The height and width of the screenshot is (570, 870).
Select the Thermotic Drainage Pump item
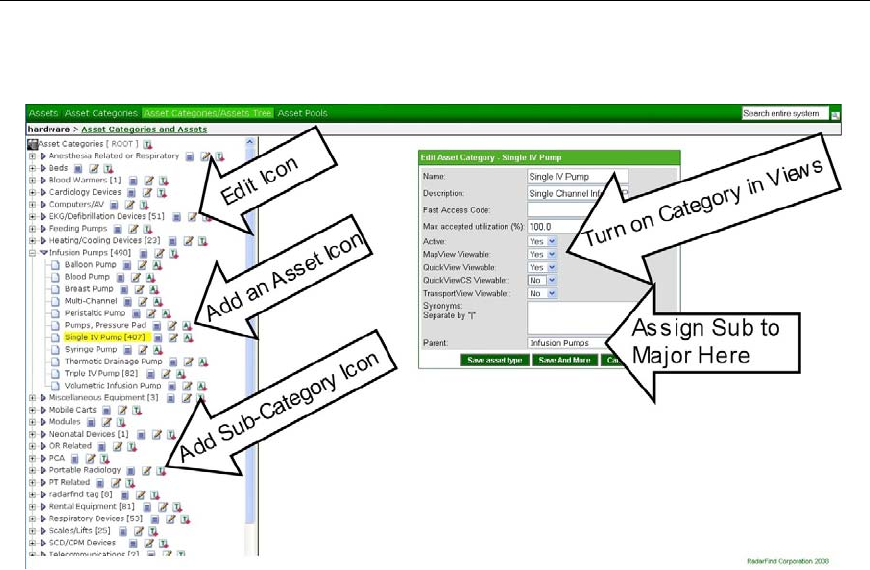(113, 362)
